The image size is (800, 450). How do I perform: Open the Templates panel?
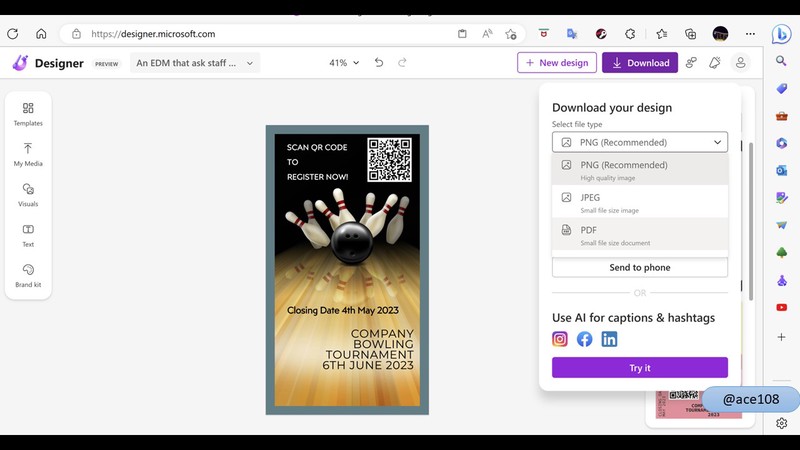(28, 114)
